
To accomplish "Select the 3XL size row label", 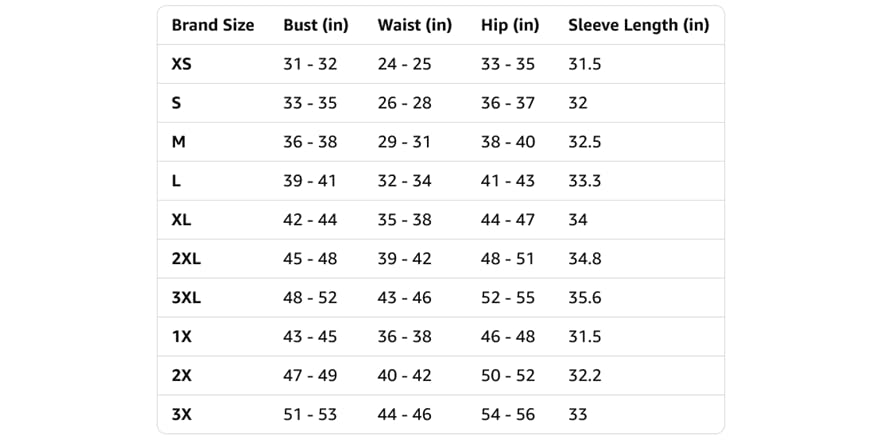I will (x=186, y=298).
